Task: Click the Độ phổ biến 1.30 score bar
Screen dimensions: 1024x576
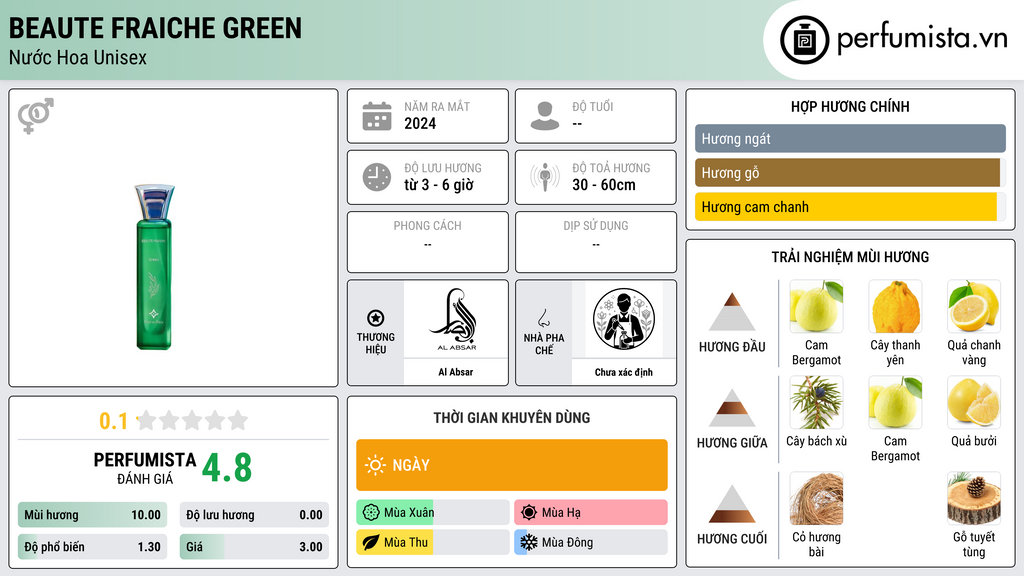Action: tap(93, 547)
